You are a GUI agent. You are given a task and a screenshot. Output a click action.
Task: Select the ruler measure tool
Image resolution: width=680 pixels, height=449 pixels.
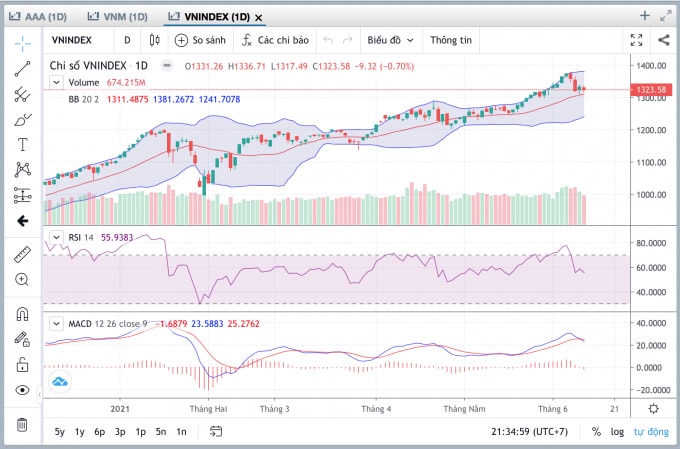tap(23, 255)
